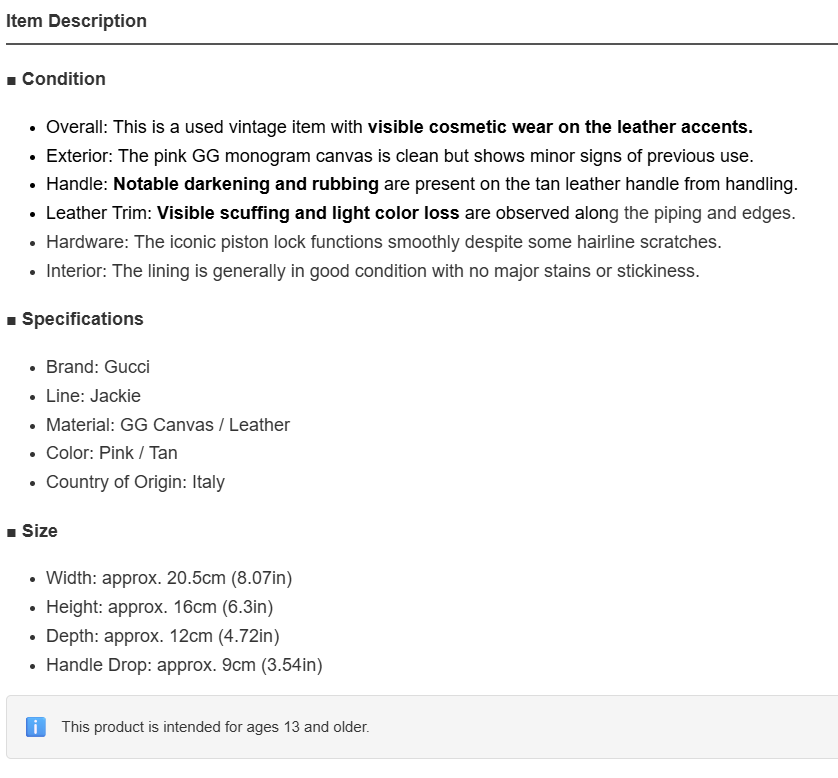Click the Condition section square bullet
838x778 pixels.
[x=11, y=80]
